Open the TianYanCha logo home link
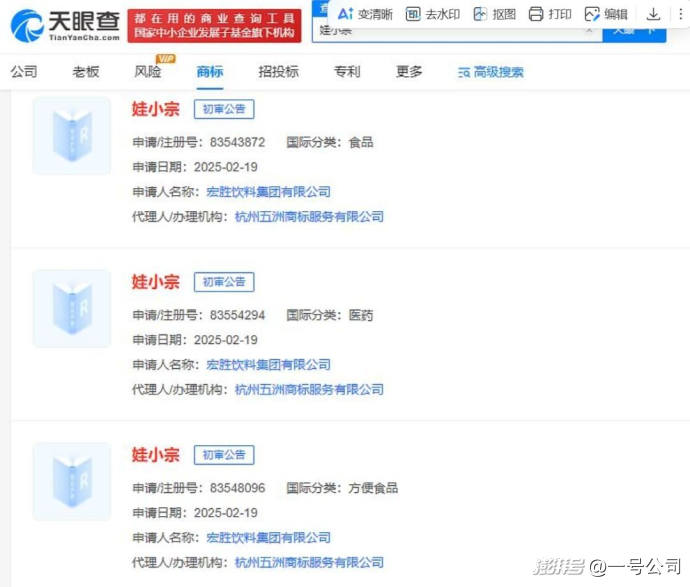The width and height of the screenshot is (690, 587). (x=65, y=26)
